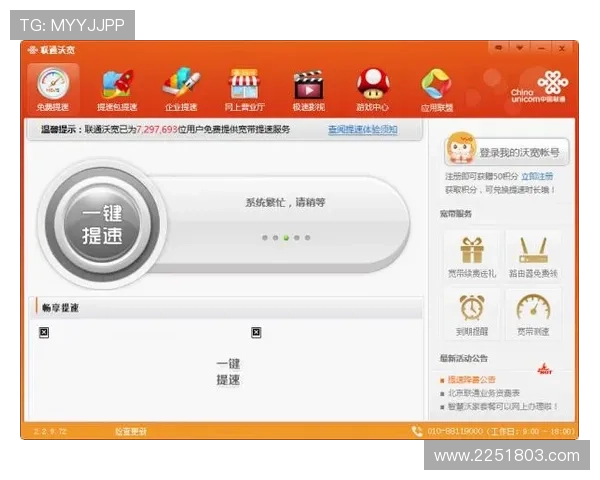Click the 一键提速 round button

click(x=102, y=224)
